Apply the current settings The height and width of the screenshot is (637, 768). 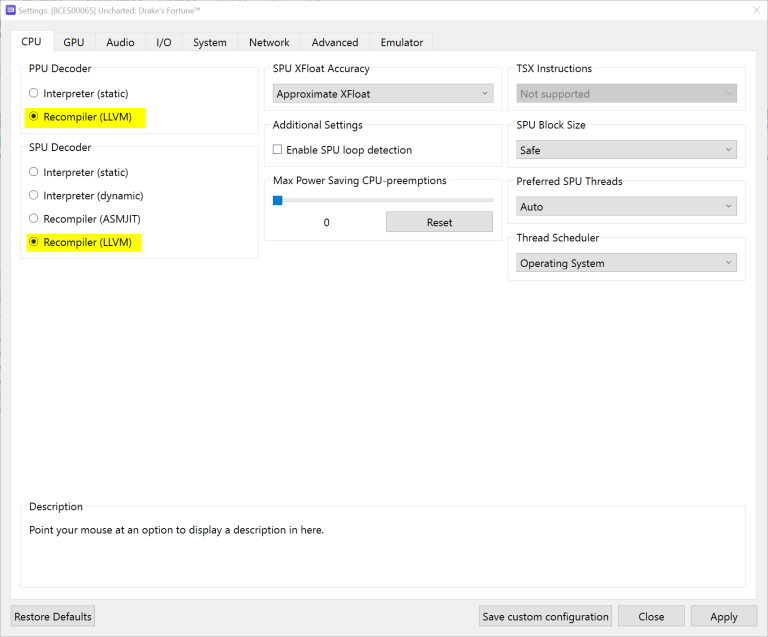723,616
